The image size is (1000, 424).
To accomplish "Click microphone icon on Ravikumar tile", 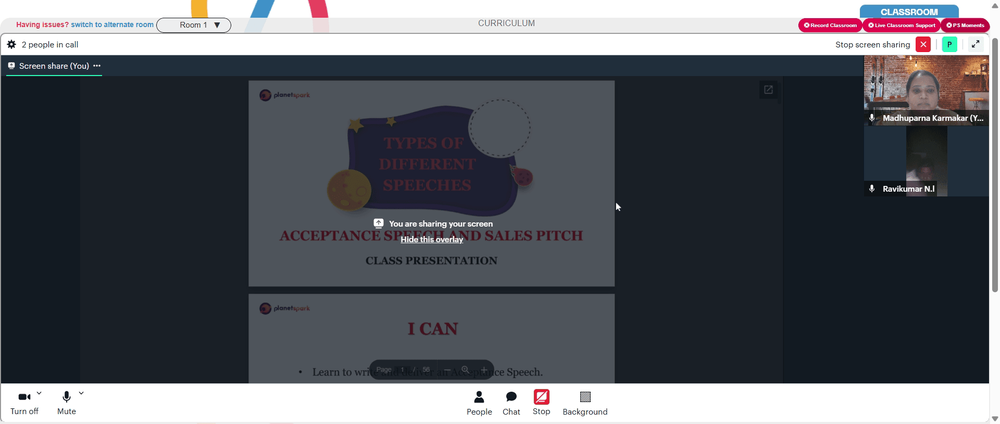I will click(x=872, y=189).
